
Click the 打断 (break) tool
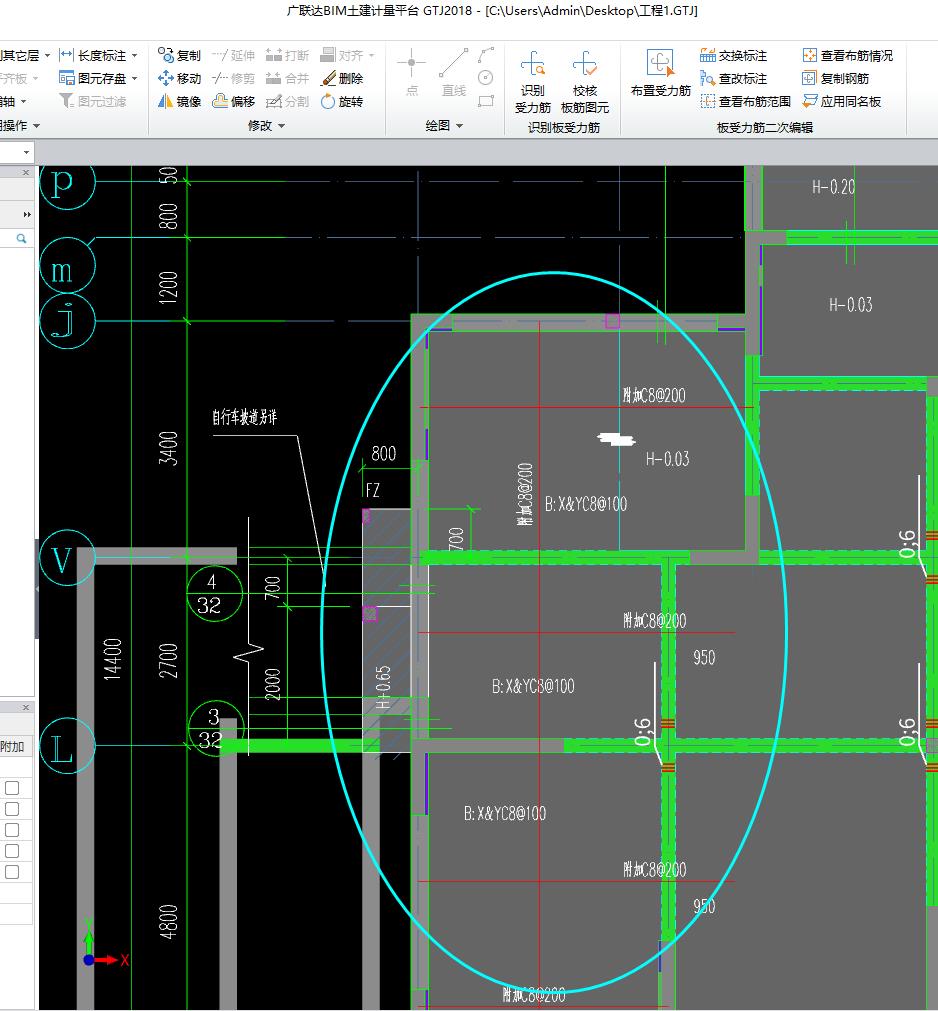pos(288,55)
